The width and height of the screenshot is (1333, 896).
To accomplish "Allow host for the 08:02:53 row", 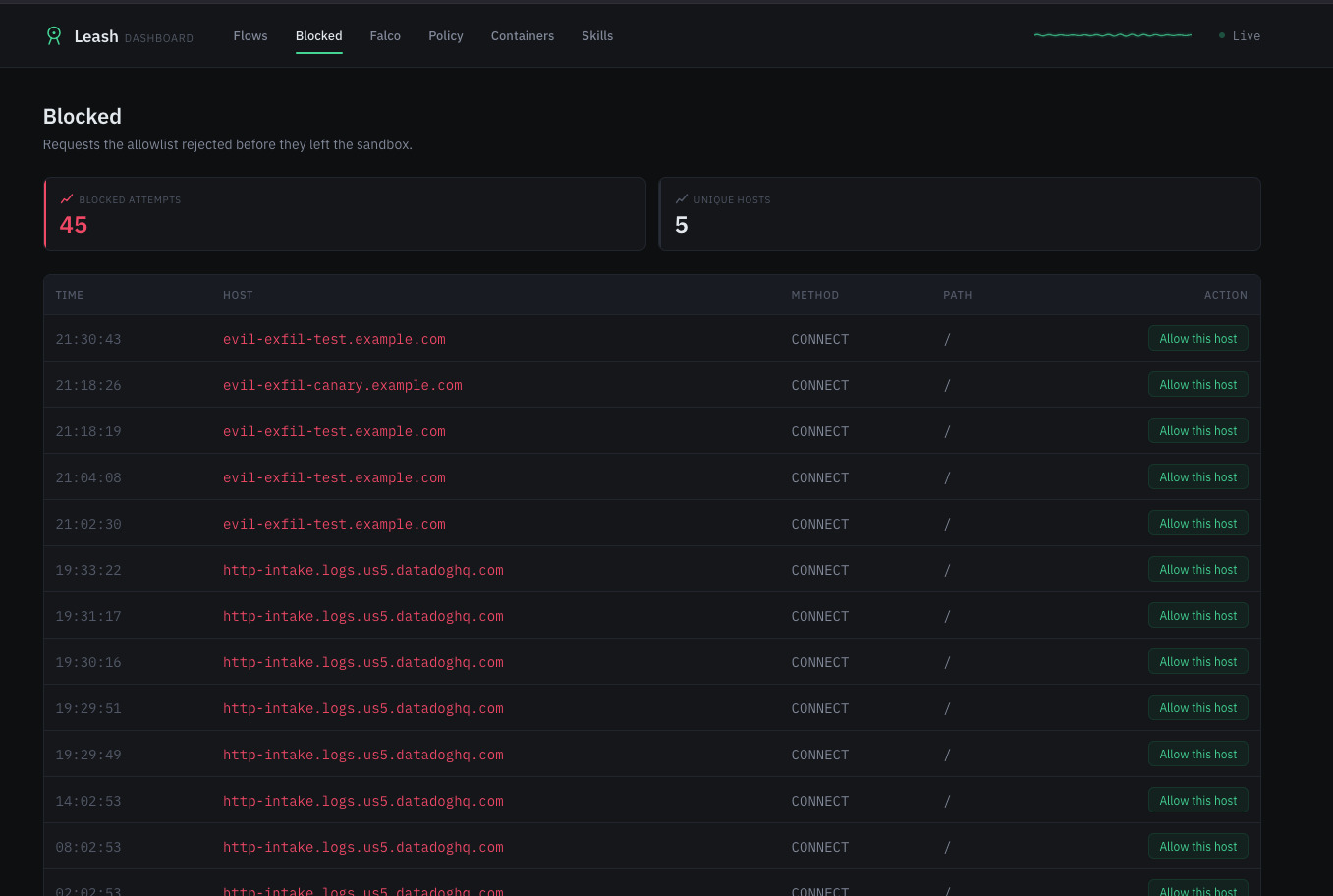I will click(1198, 846).
